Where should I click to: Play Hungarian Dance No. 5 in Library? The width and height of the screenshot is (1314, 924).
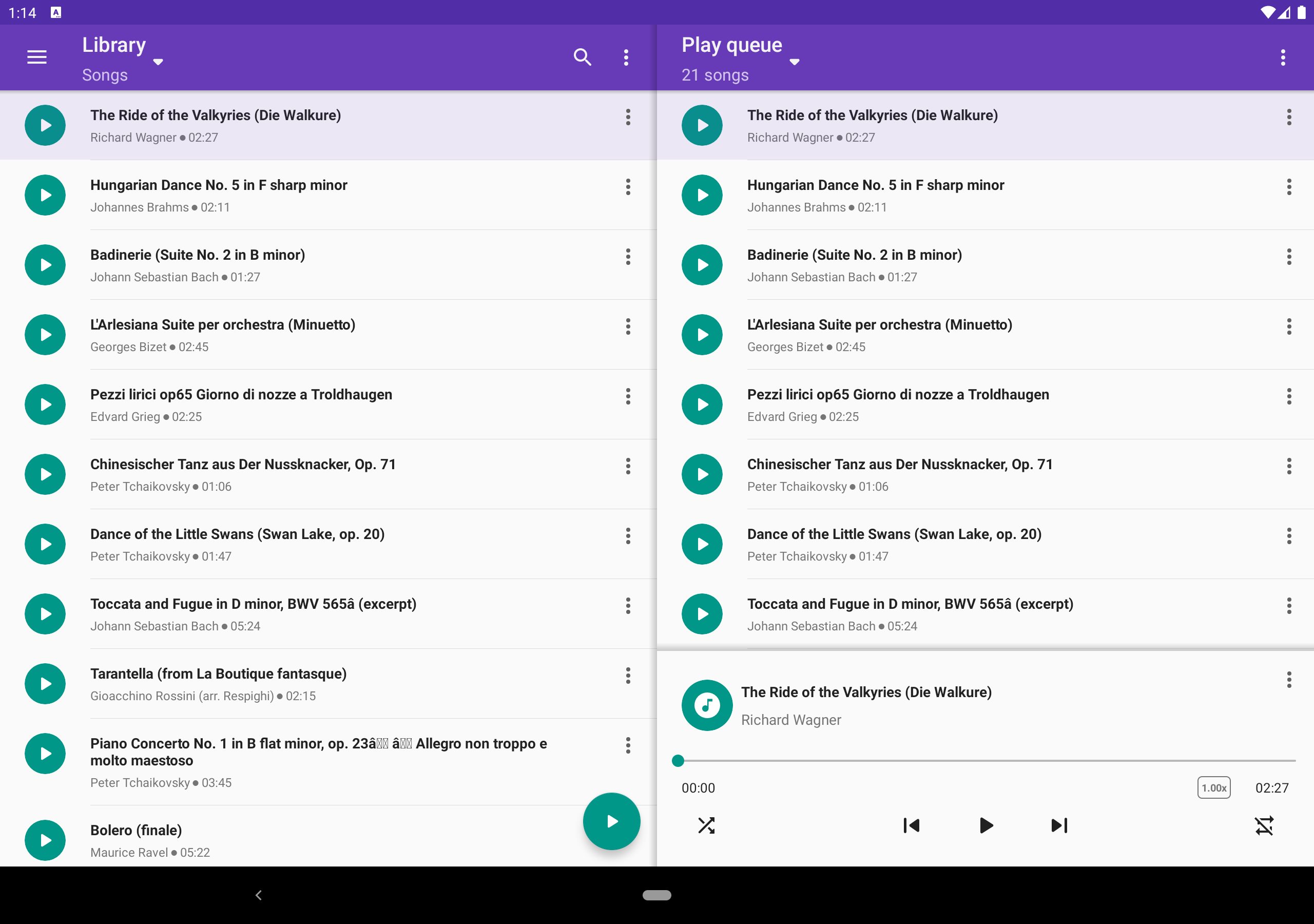pyautogui.click(x=45, y=195)
